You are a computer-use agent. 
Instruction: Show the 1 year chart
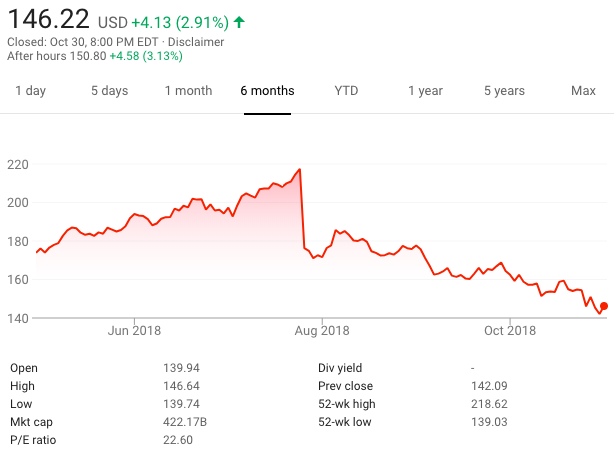pos(425,91)
